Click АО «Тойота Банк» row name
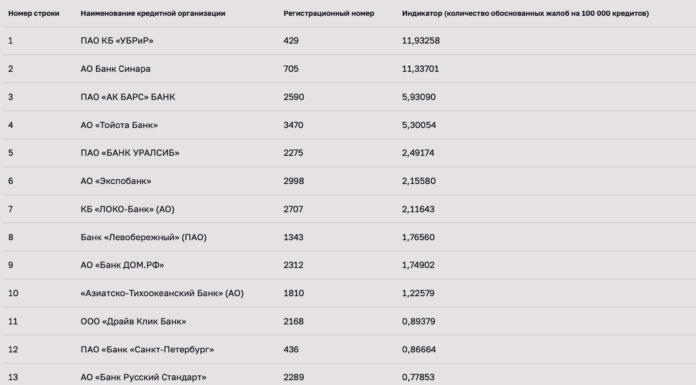Viewport: 696px width, 385px height. click(x=119, y=125)
